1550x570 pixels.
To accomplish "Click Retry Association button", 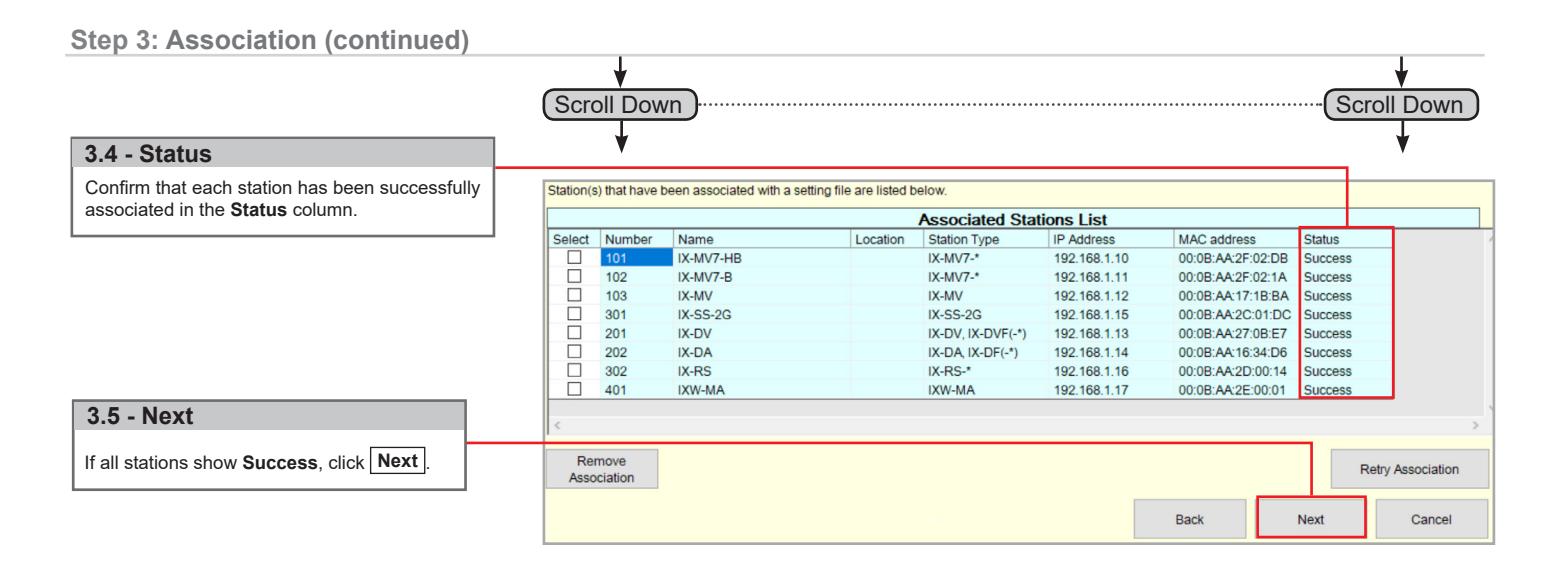I will (x=1410, y=468).
